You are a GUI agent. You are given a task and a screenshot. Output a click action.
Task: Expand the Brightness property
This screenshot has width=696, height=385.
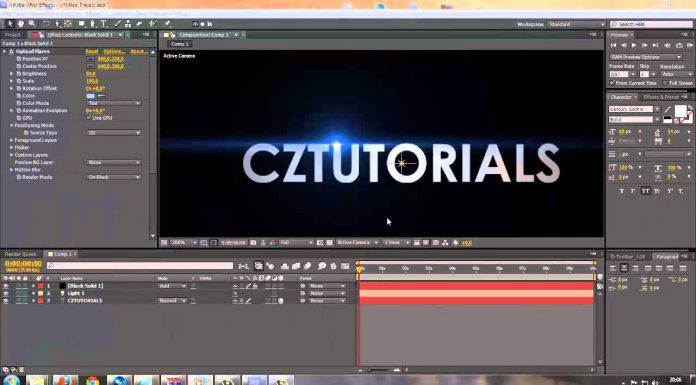tap(12, 74)
